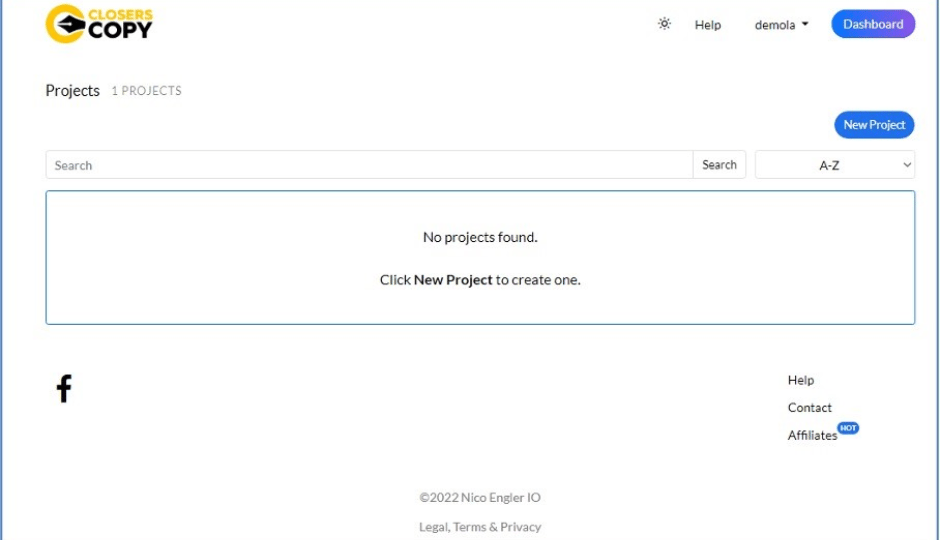
Task: Open the footer Help link
Action: point(800,380)
